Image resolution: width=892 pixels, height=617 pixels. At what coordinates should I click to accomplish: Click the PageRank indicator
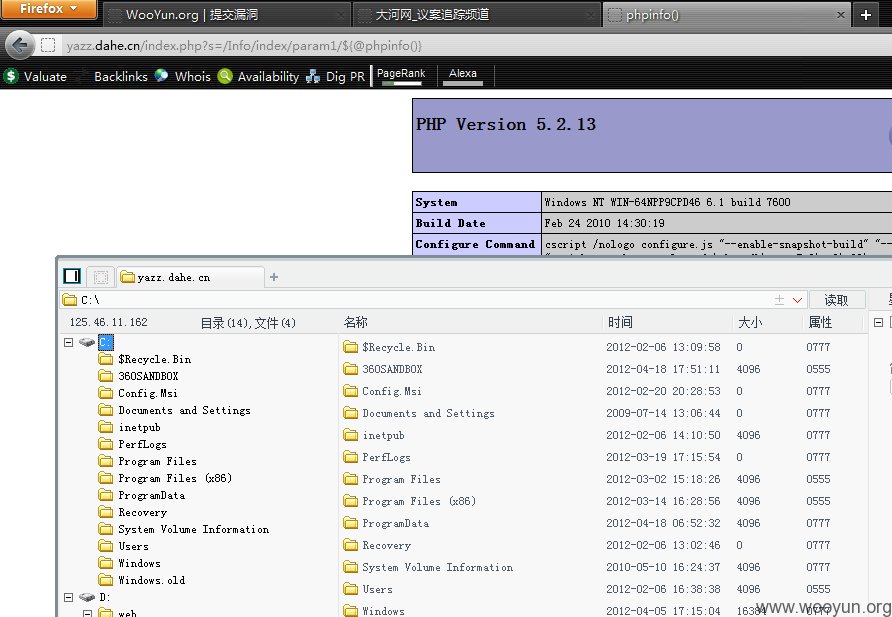click(x=401, y=76)
